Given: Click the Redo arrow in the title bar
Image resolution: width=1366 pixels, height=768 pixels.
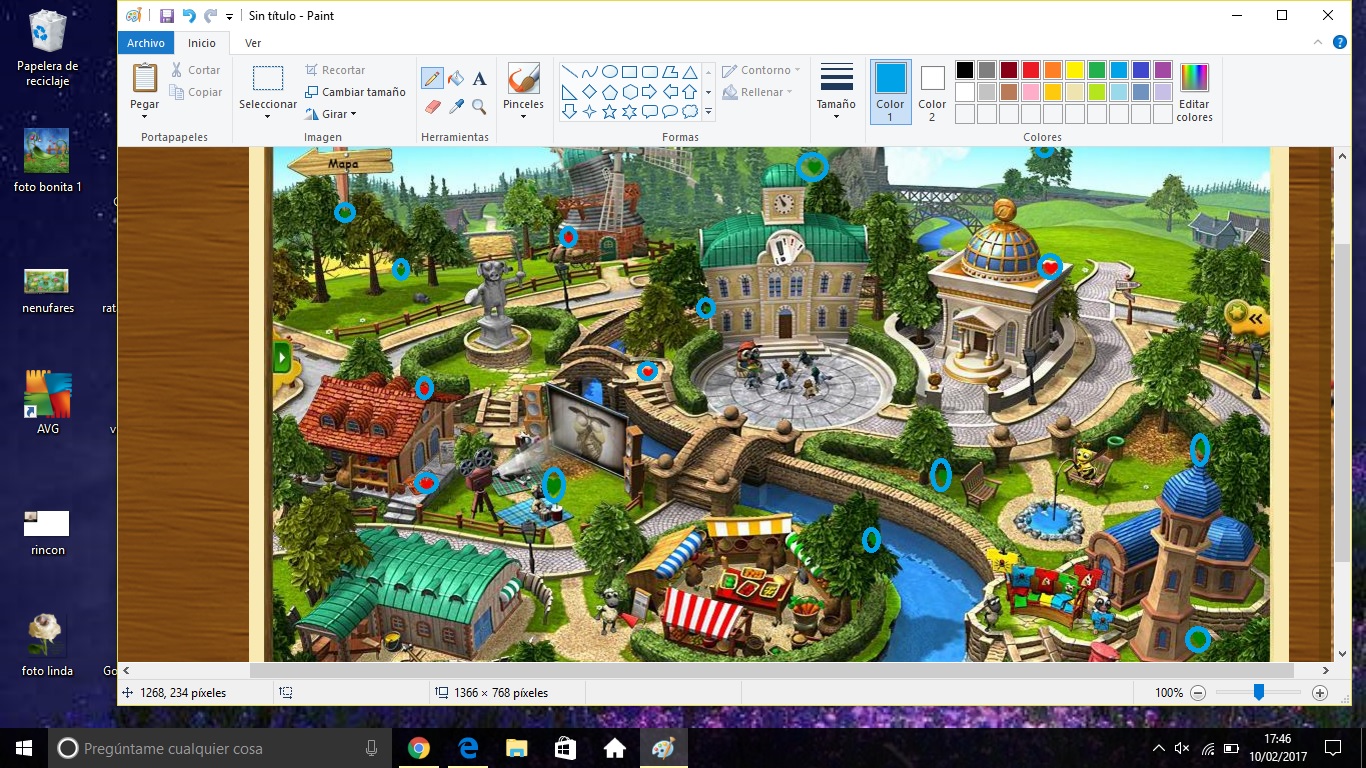Looking at the screenshot, I should coord(210,16).
